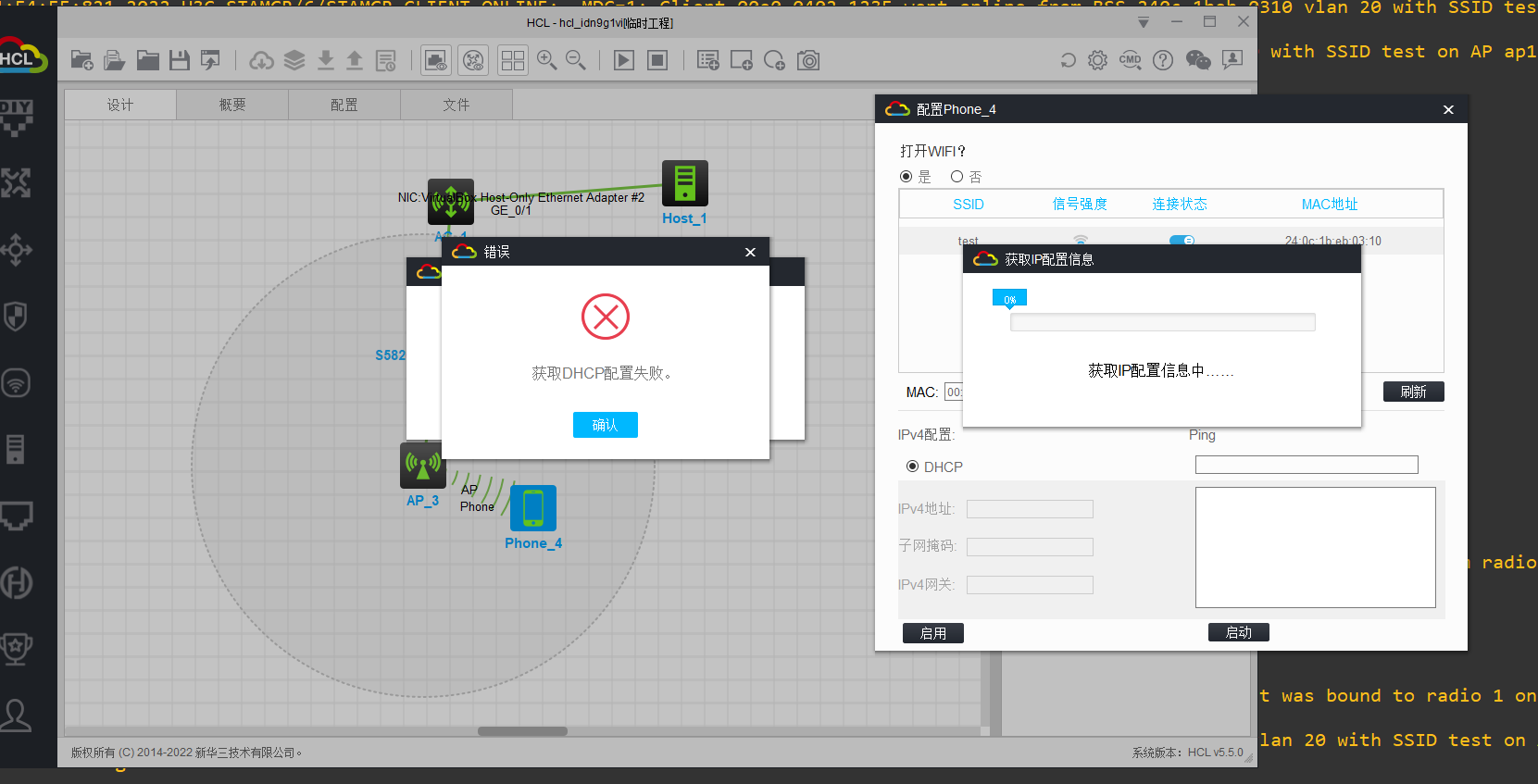This screenshot has height=784, width=1538.
Task: Open the router sidebar device category
Action: (x=16, y=183)
